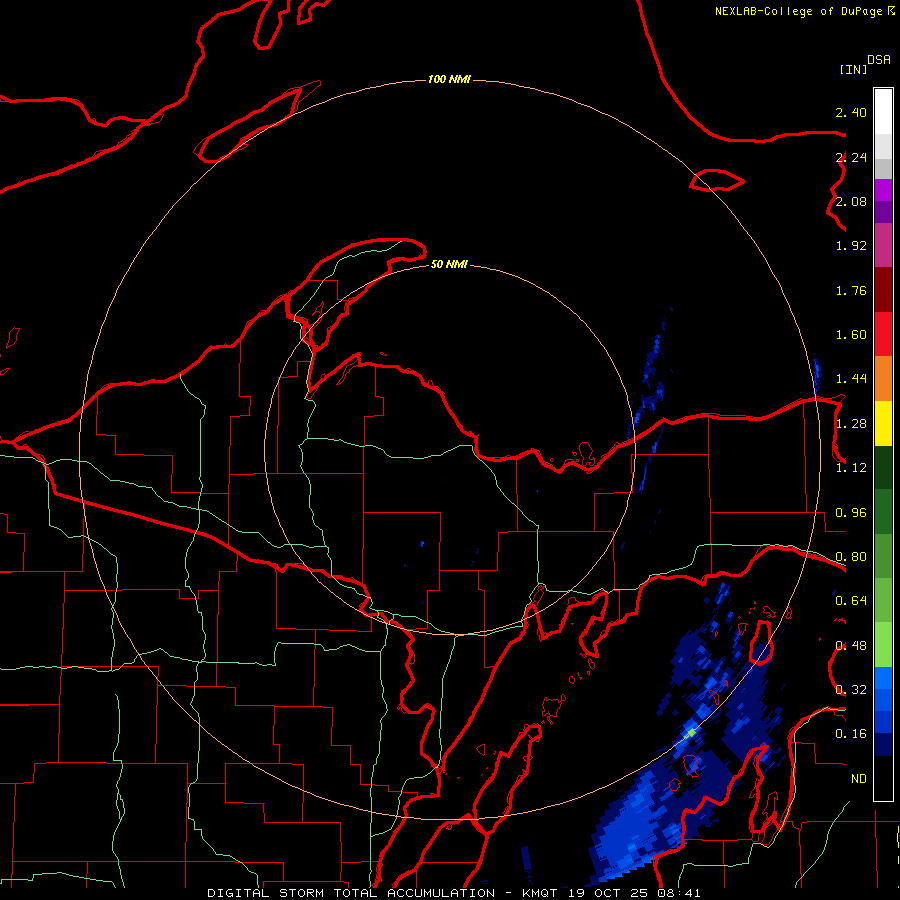900x900 pixels.
Task: Click the 1.44 legend value
Action: coord(851,379)
